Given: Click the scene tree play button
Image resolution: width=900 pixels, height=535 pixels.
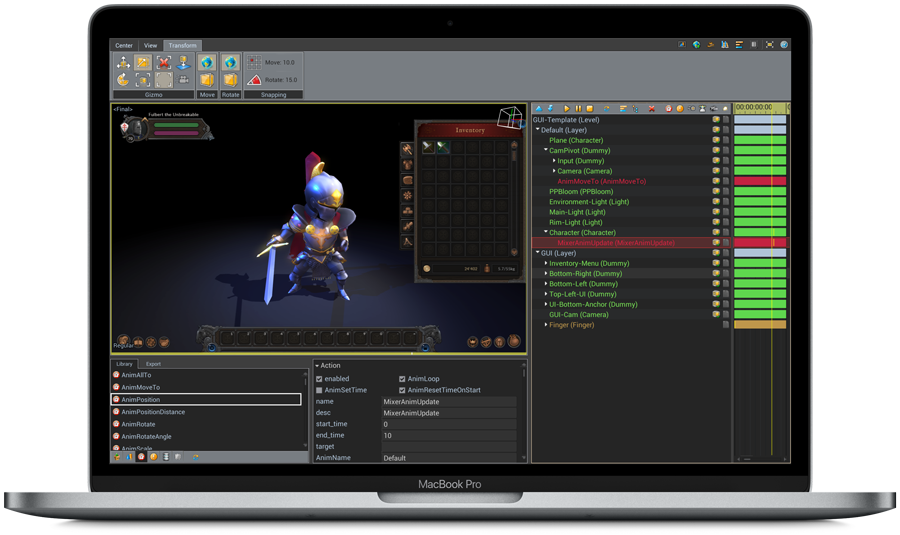Looking at the screenshot, I should (567, 108).
